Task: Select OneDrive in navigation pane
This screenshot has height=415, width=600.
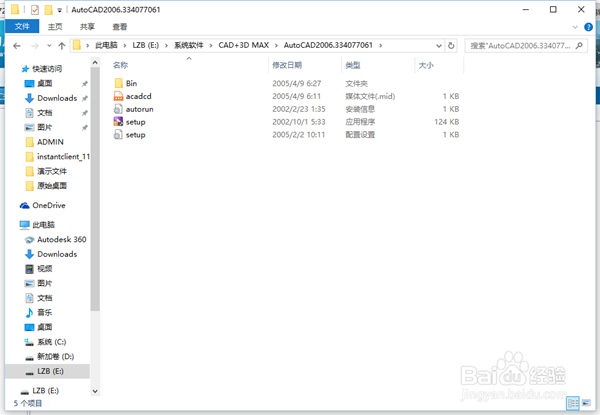Action: [x=49, y=205]
